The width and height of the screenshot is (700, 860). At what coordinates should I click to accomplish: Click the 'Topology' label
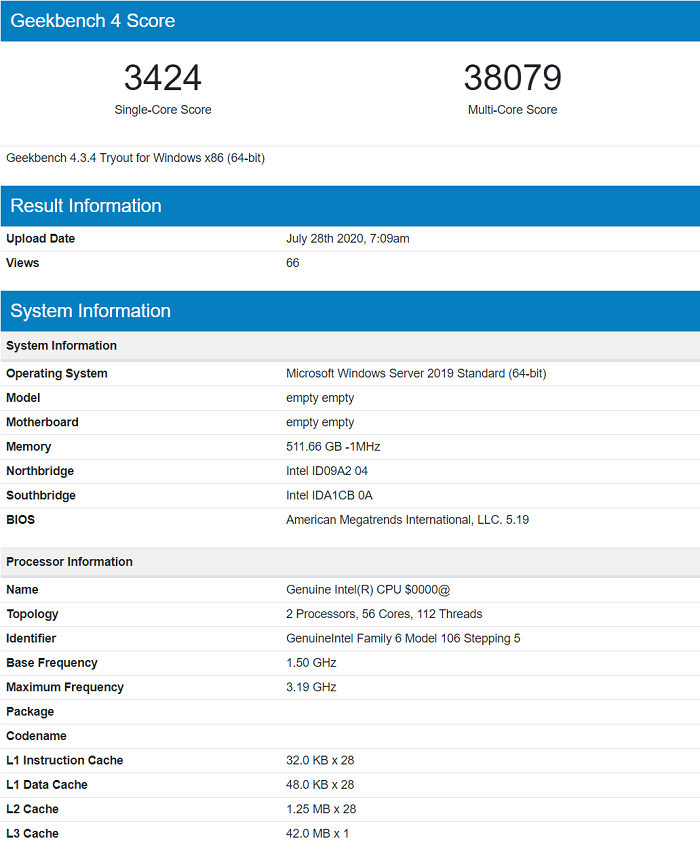point(32,614)
